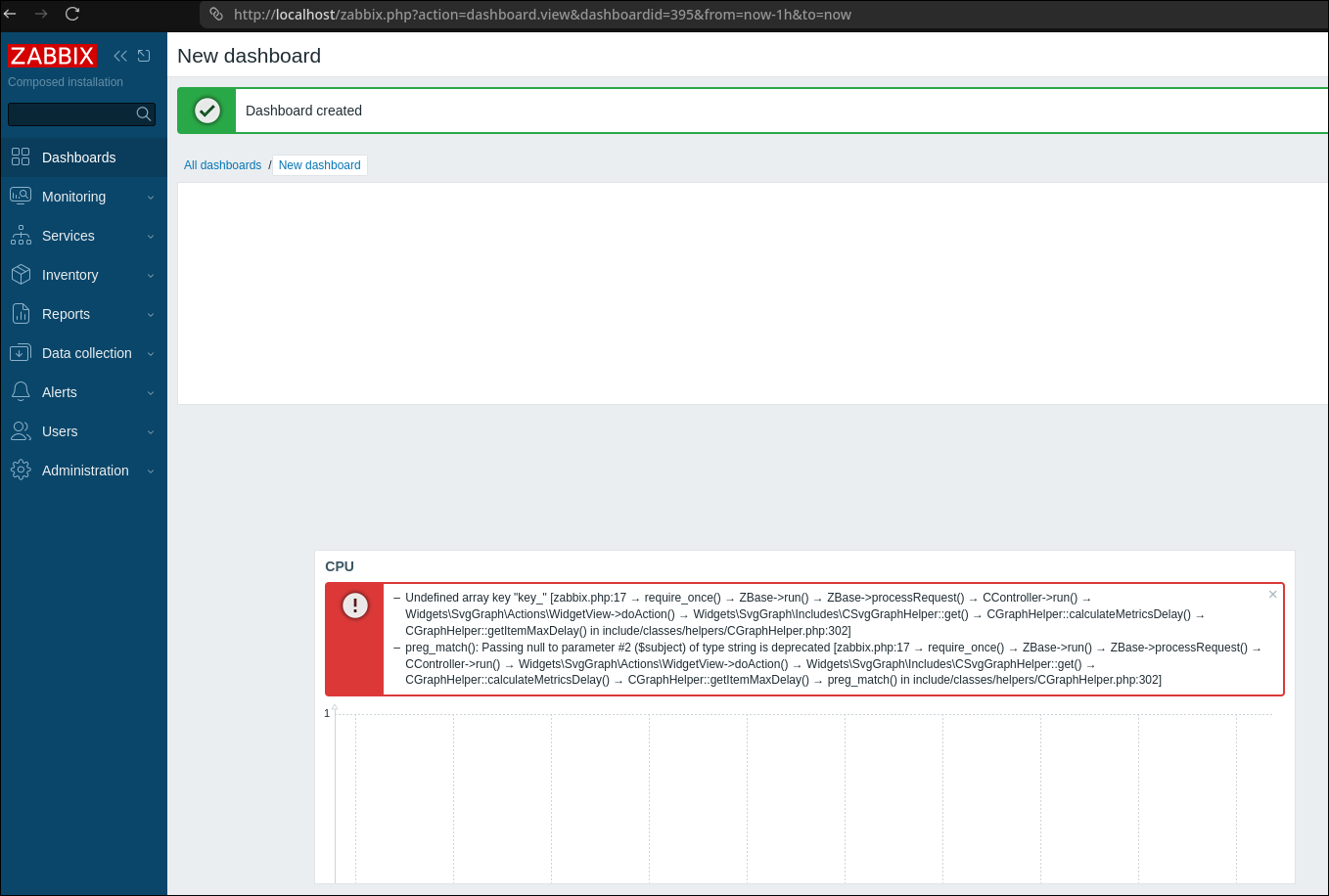Expand the Services menu chevron
Viewport: 1329px width, 896px height.
(151, 237)
